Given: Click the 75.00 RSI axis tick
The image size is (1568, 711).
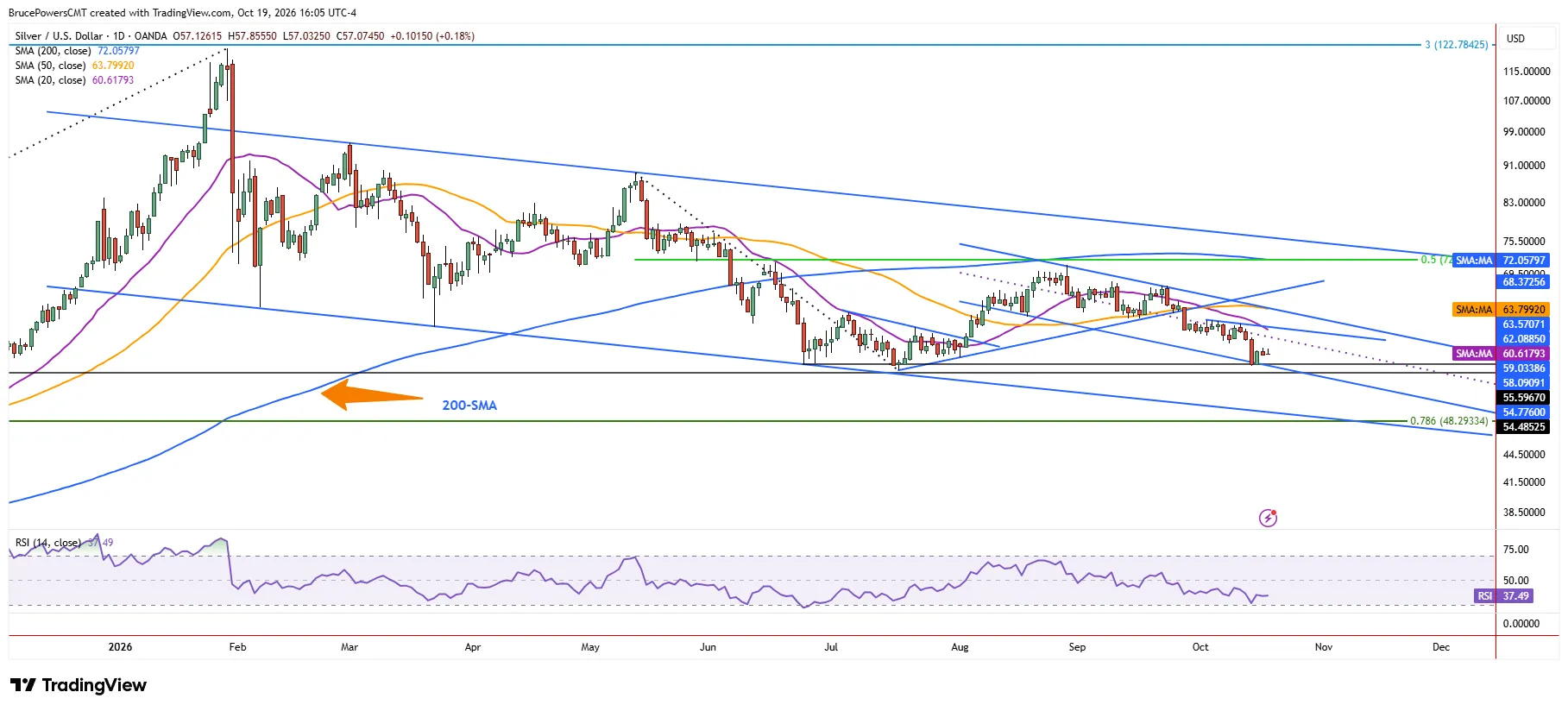Looking at the screenshot, I should (1515, 550).
